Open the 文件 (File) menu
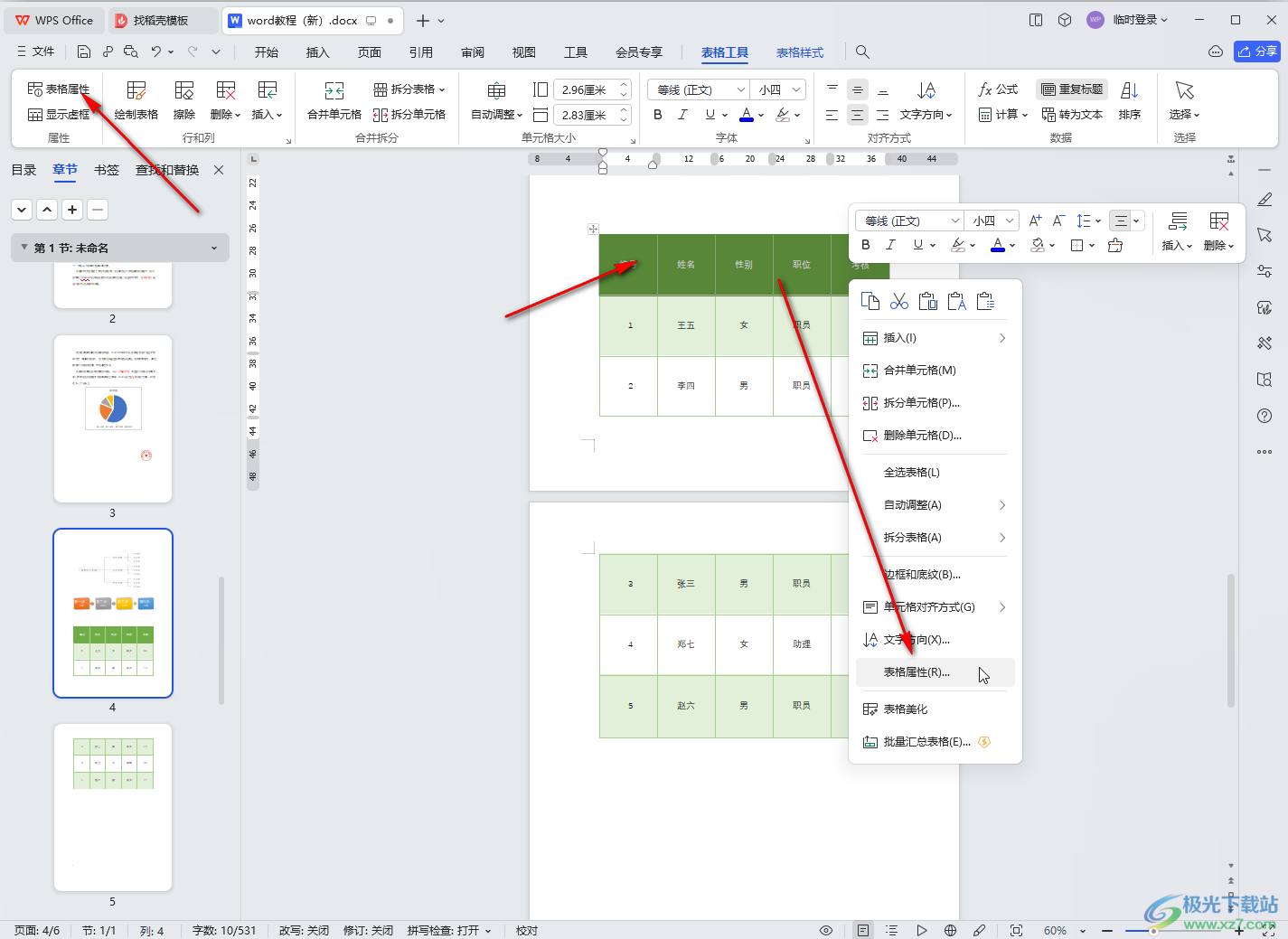This screenshot has width=1288, height=939. coord(35,52)
